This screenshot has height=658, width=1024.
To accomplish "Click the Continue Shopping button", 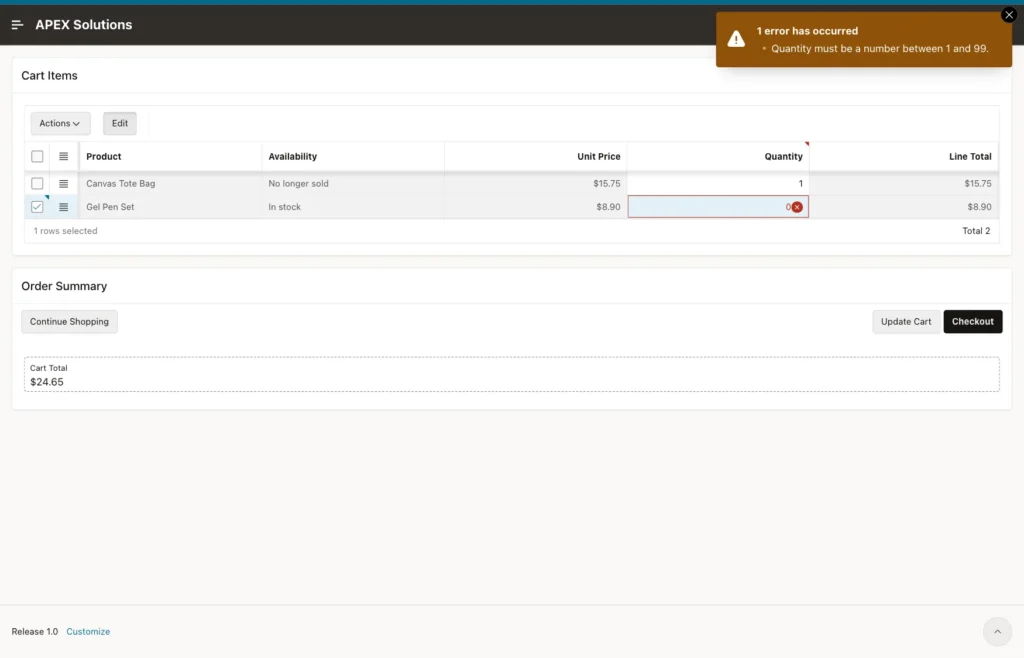I will click(69, 322).
